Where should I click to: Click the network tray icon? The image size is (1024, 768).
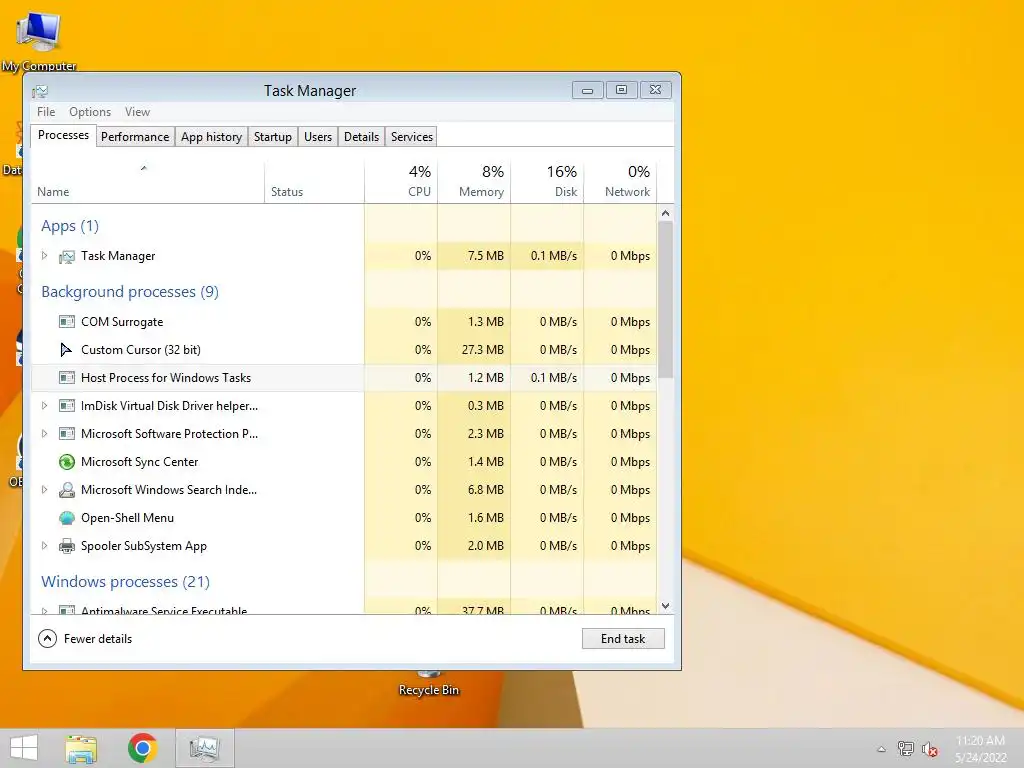(906, 749)
